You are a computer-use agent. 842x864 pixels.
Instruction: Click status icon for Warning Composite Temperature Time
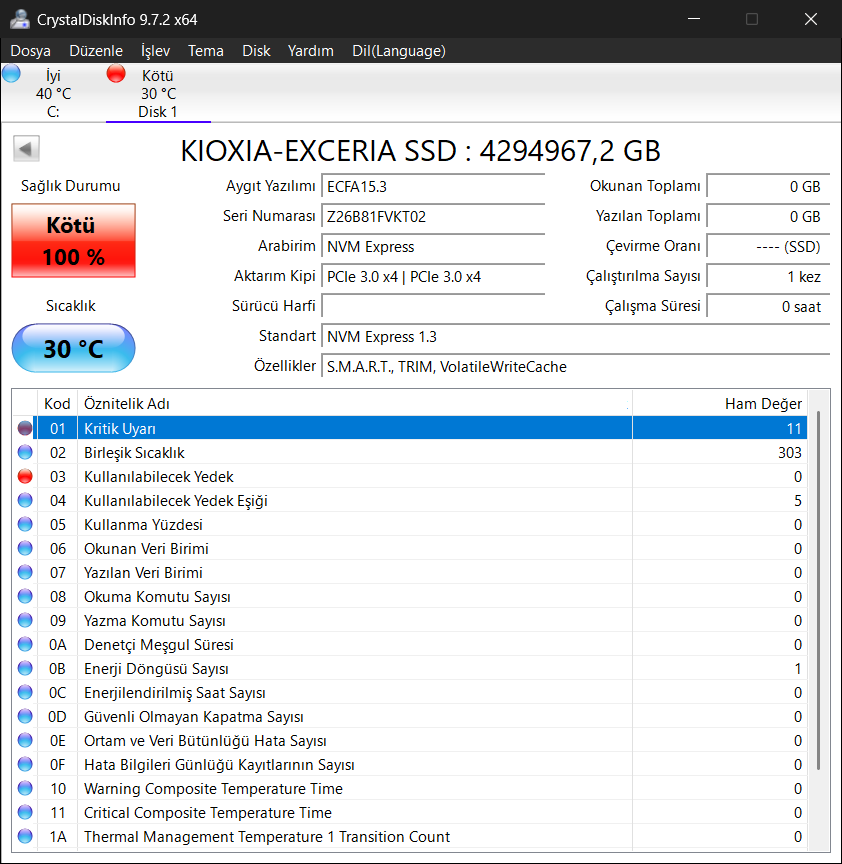(x=25, y=789)
